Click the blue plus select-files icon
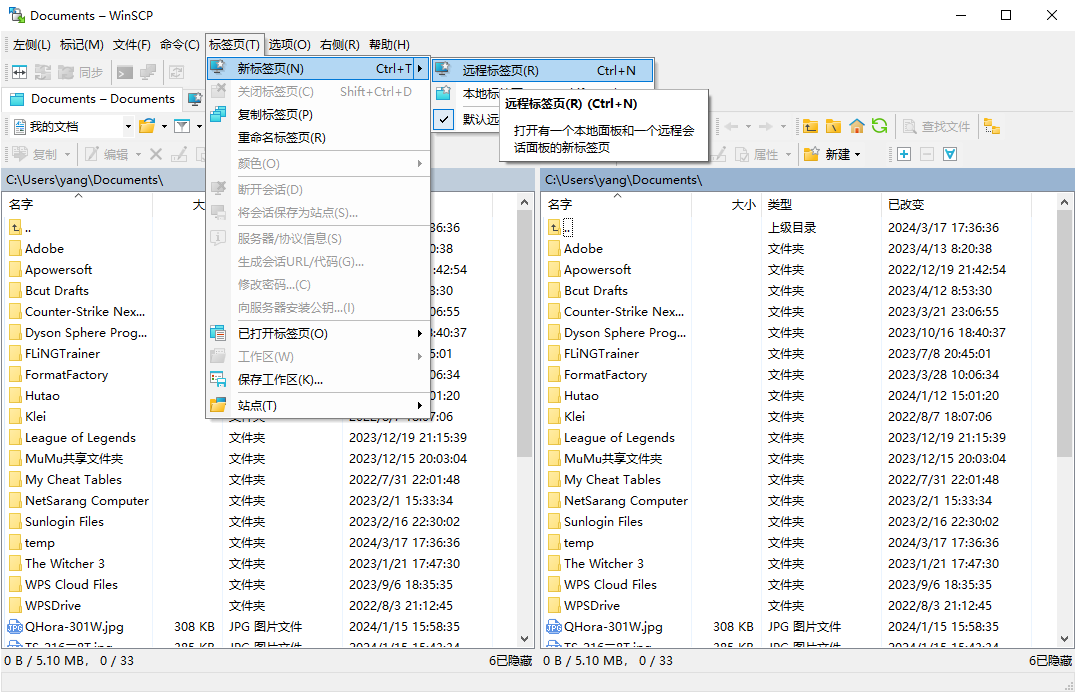The image size is (1076, 693). (x=904, y=154)
